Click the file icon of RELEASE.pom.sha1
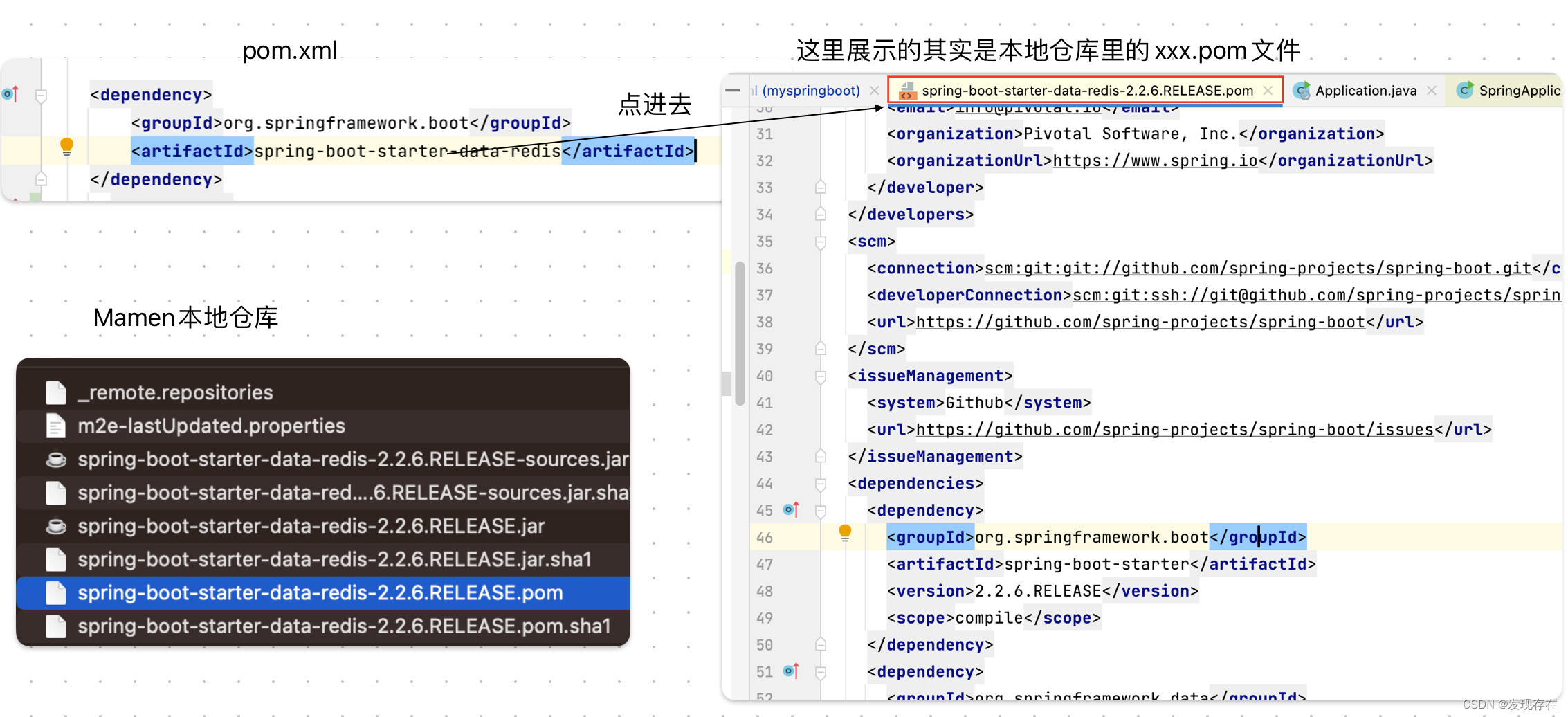 (56, 626)
